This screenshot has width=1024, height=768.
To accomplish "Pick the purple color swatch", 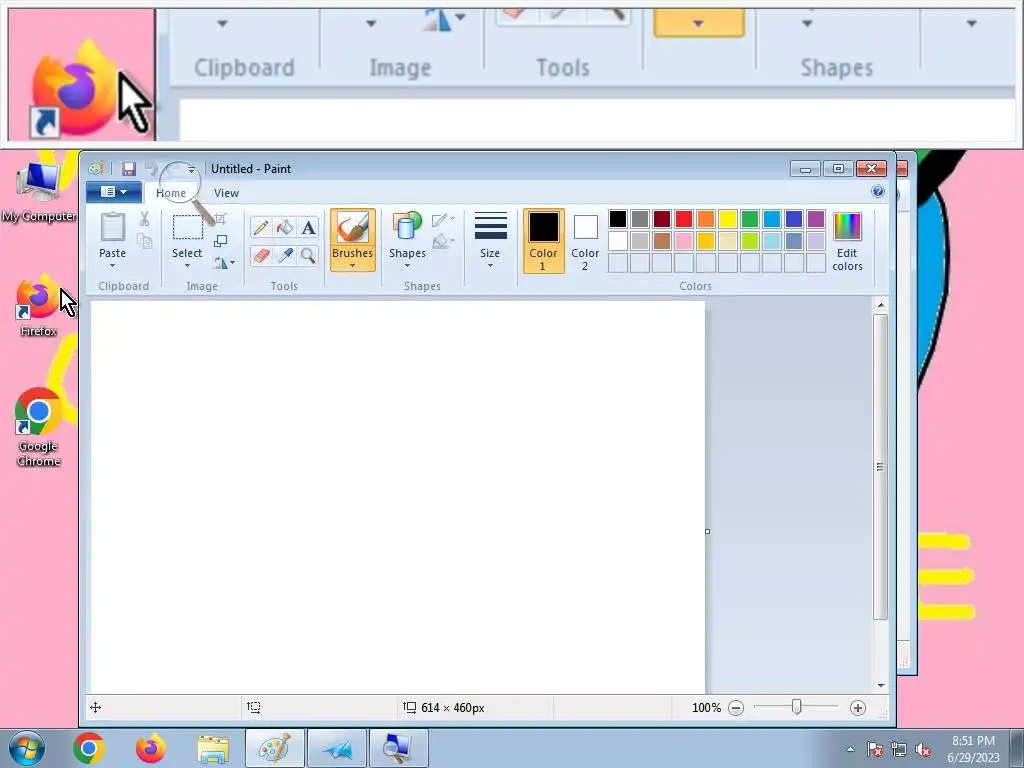I will point(816,219).
